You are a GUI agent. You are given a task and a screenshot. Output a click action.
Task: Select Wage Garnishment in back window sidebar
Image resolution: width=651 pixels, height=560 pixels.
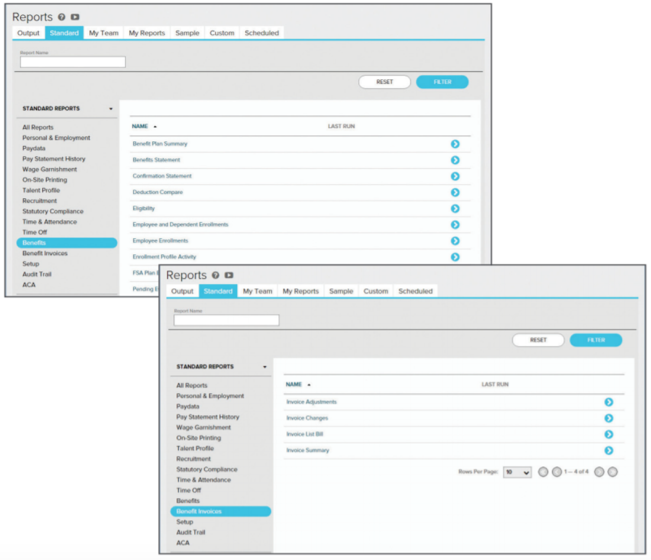[49, 169]
